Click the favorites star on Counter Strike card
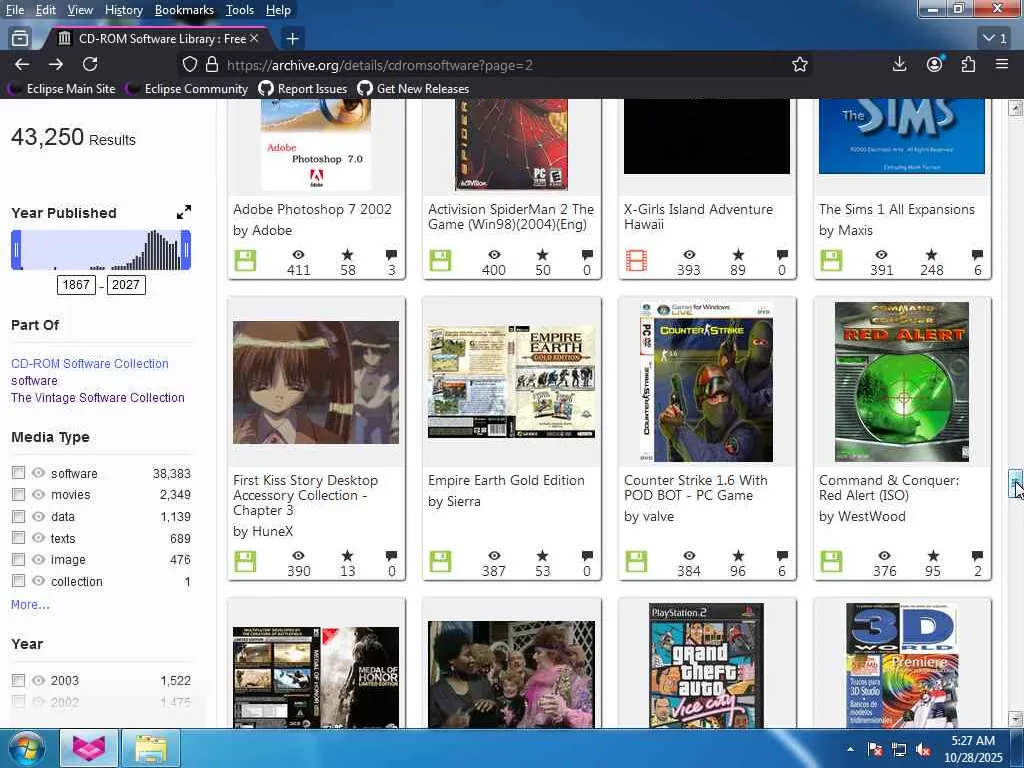The width and height of the screenshot is (1024, 768). pos(738,556)
